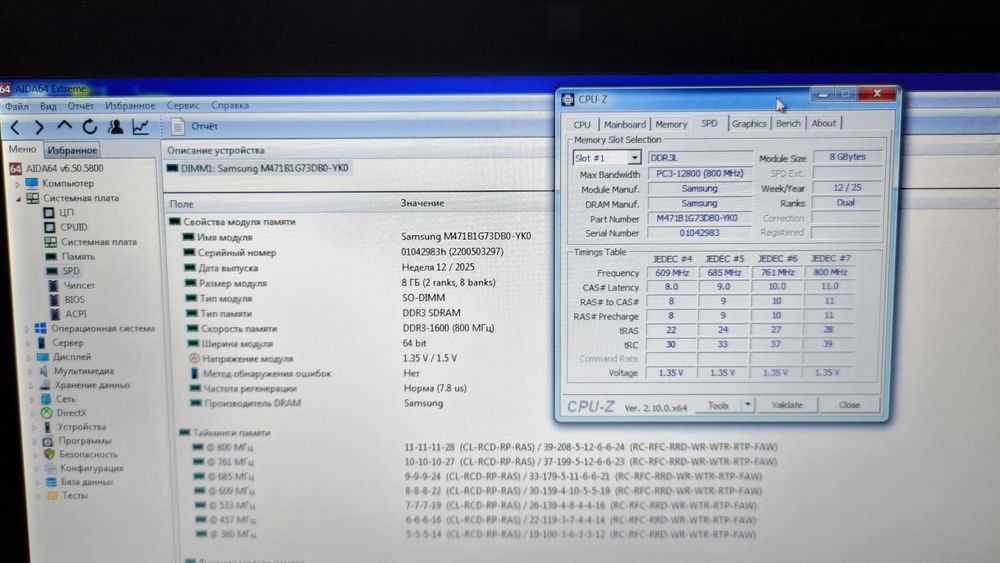The width and height of the screenshot is (1000, 563).
Task: Open Bench tab in CPU-Z
Action: pyautogui.click(x=788, y=123)
